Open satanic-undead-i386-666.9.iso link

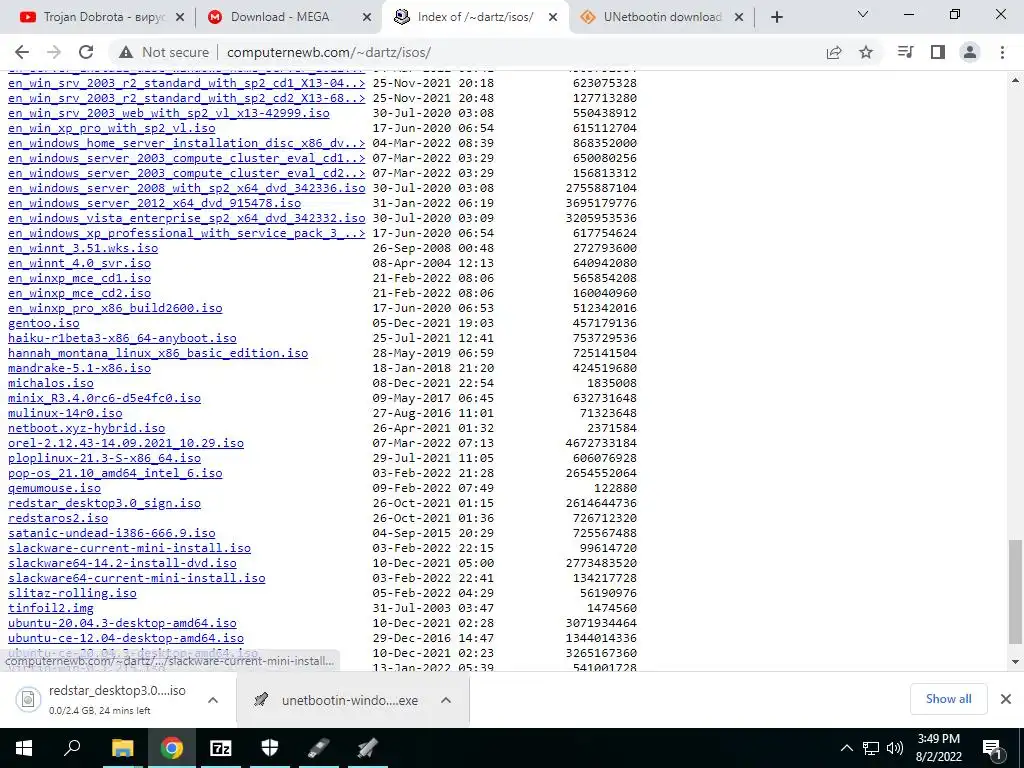112,533
